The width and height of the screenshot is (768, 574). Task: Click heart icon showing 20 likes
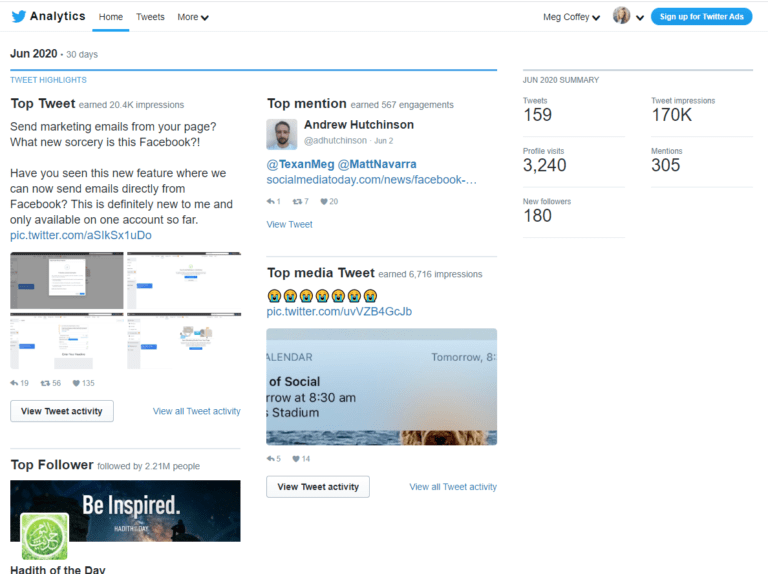[324, 201]
